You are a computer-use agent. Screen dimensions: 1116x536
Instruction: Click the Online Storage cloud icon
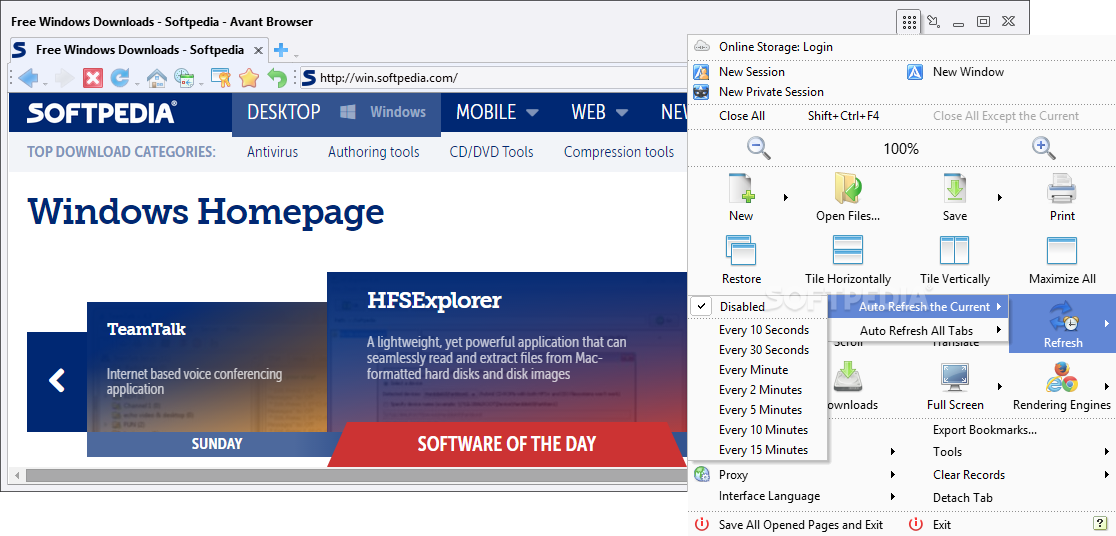(x=702, y=47)
